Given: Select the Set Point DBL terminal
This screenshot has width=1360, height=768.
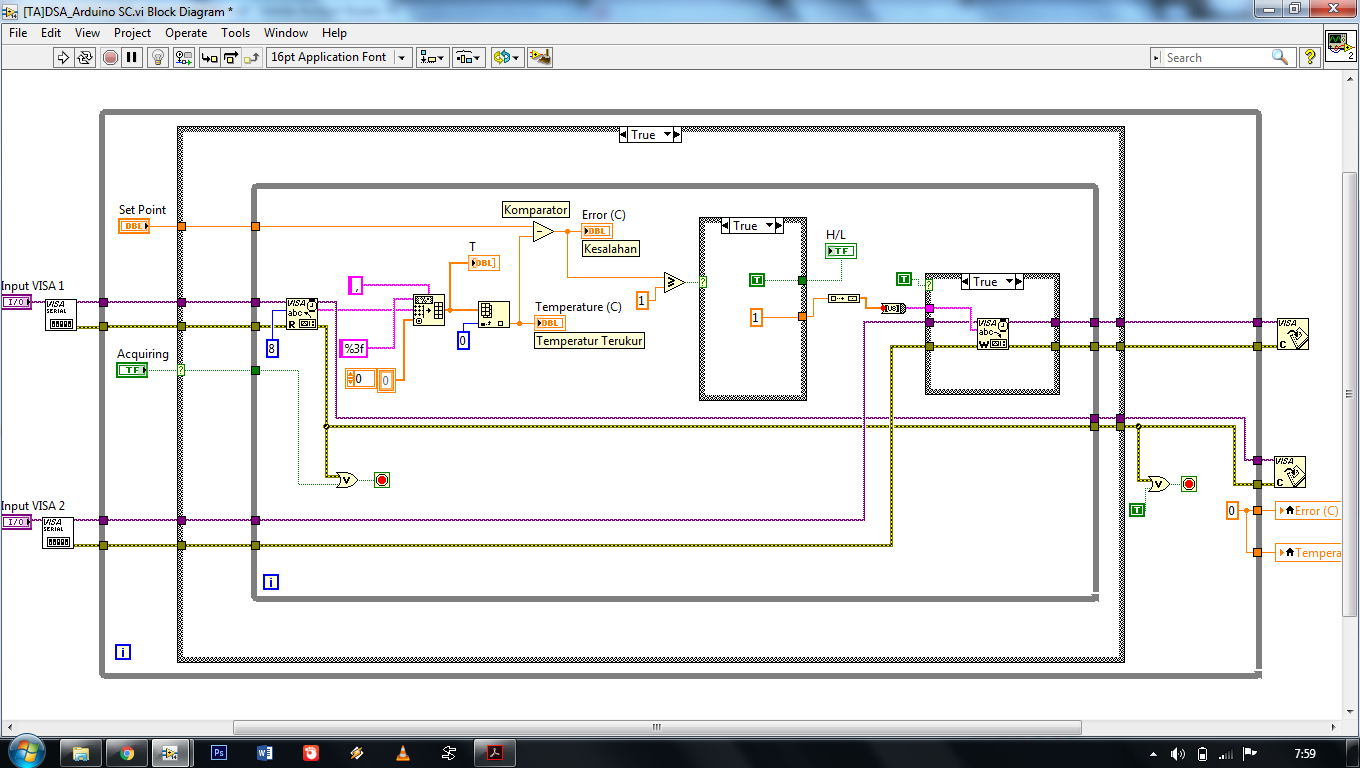Looking at the screenshot, I should tap(134, 226).
